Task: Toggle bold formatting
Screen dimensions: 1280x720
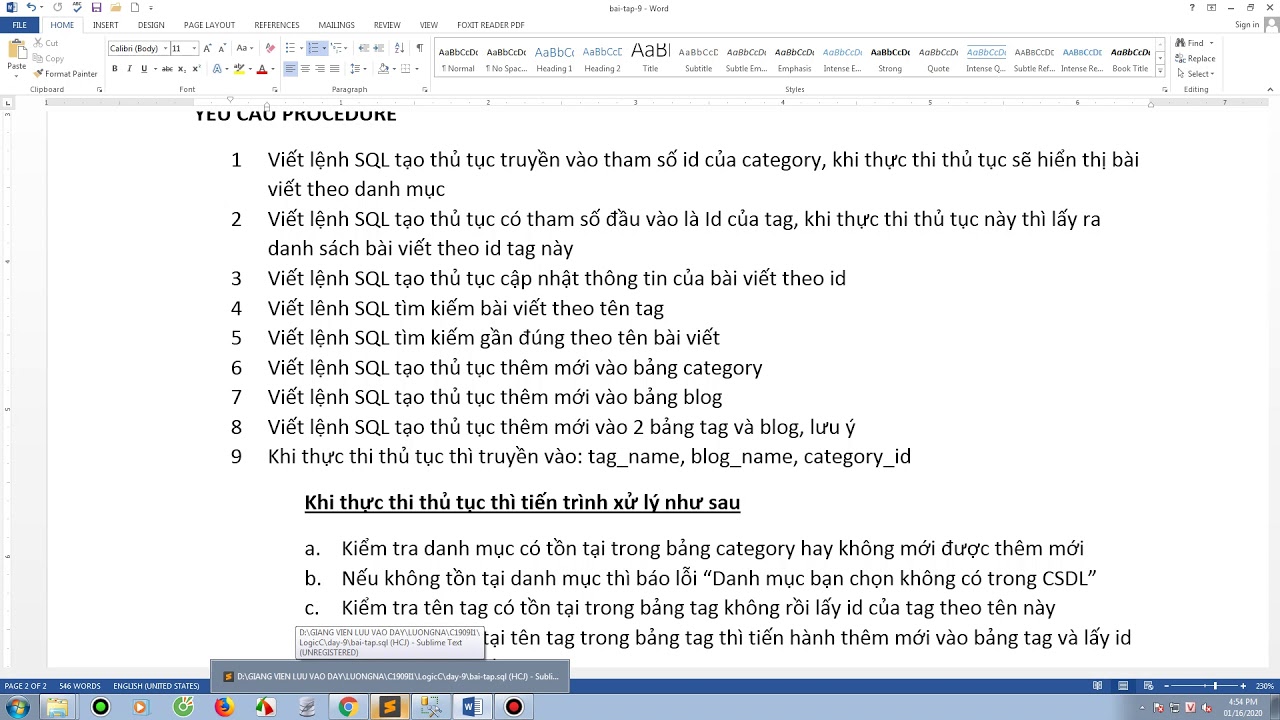Action: click(115, 69)
